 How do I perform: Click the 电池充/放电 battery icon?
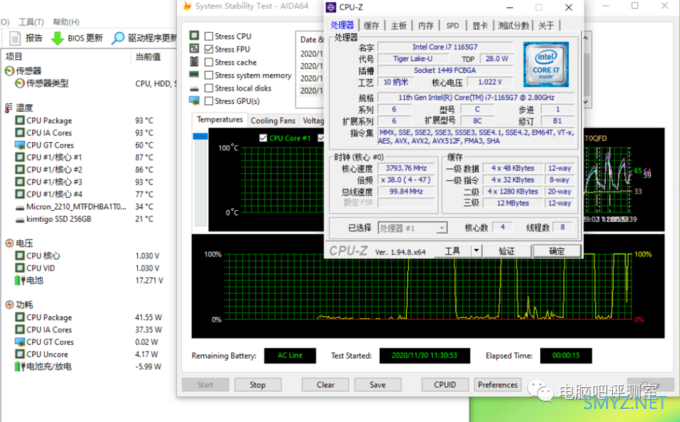tap(20, 366)
